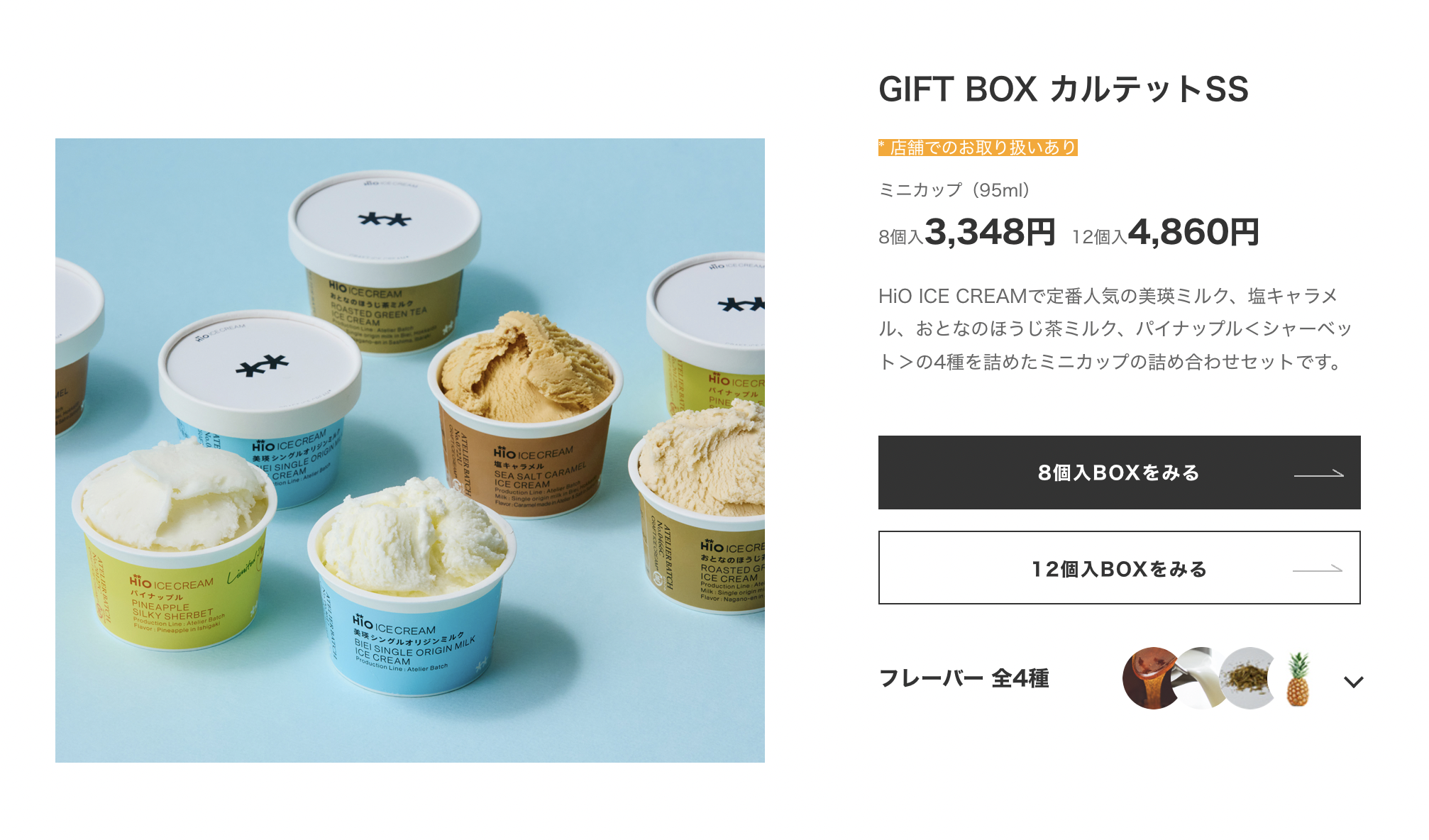
Task: Click the arrow in the 12個入 button
Action: [1318, 568]
